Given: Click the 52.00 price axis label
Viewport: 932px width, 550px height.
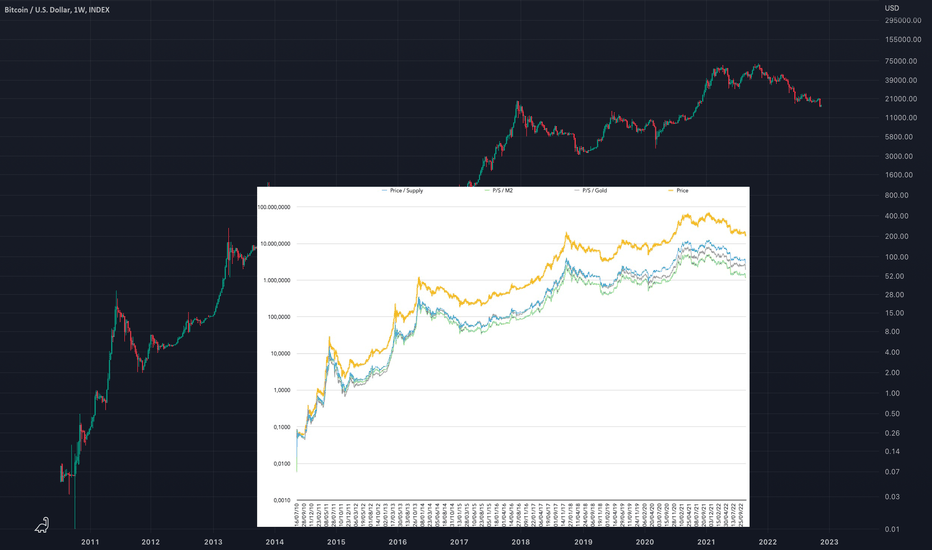Looking at the screenshot, I should 895,276.
